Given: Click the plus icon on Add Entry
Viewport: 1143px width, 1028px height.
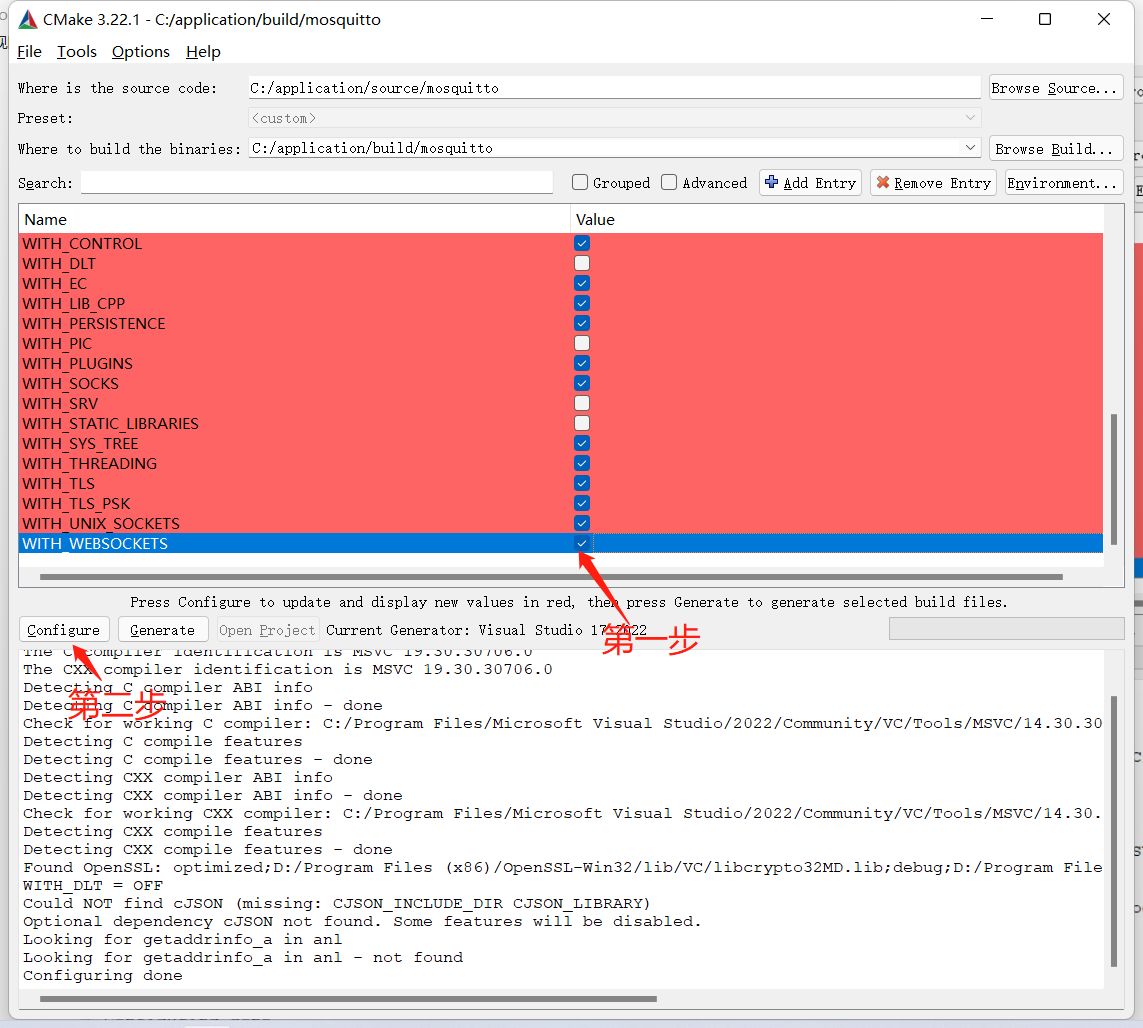Looking at the screenshot, I should (771, 182).
